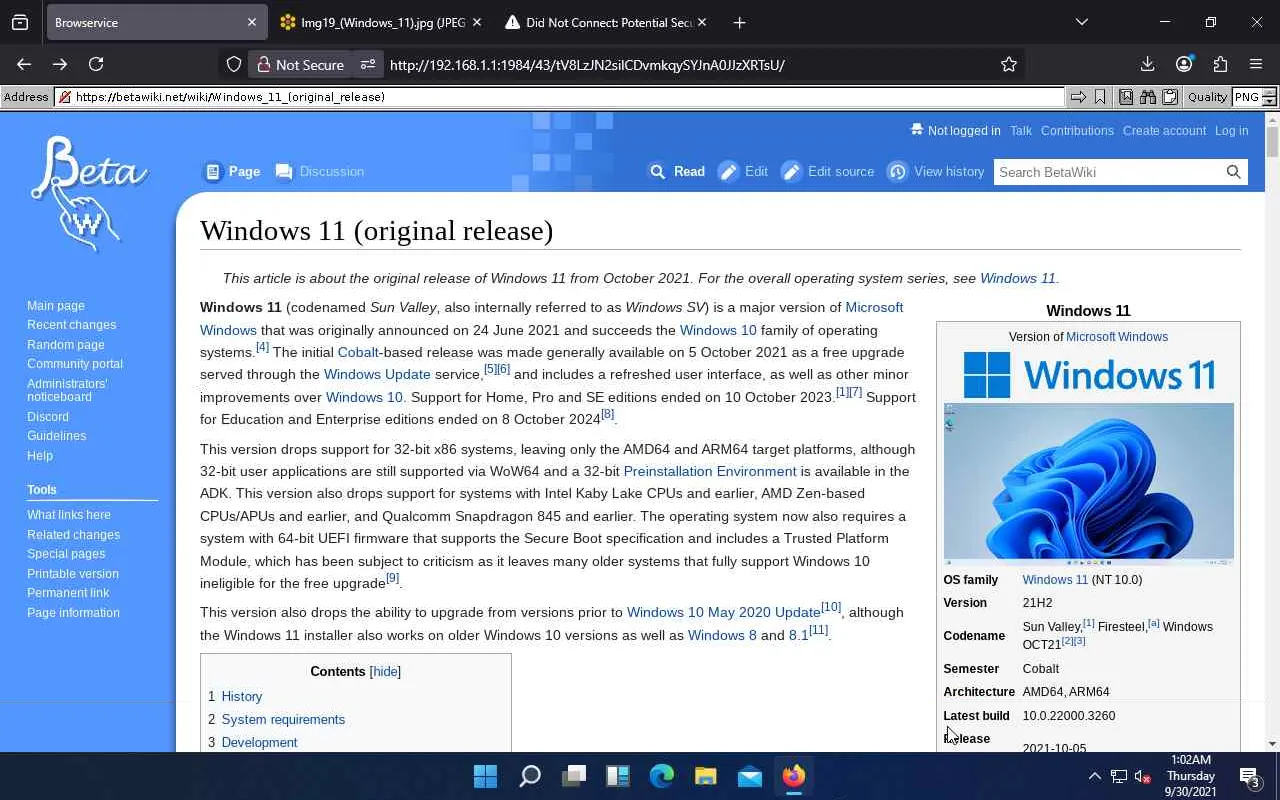Select the Read tab
Image resolution: width=1280 pixels, height=800 pixels.
point(677,172)
